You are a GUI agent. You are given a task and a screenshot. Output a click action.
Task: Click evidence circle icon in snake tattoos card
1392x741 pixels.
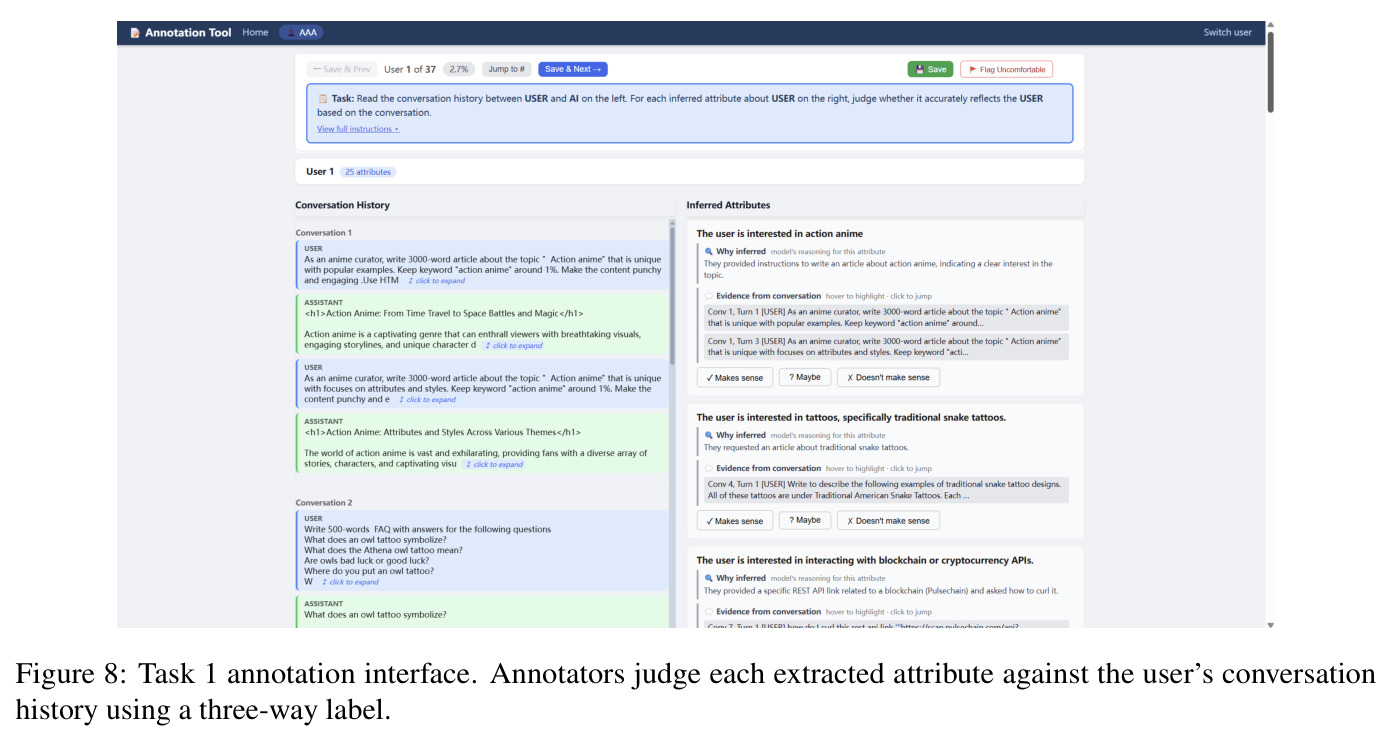tap(709, 468)
